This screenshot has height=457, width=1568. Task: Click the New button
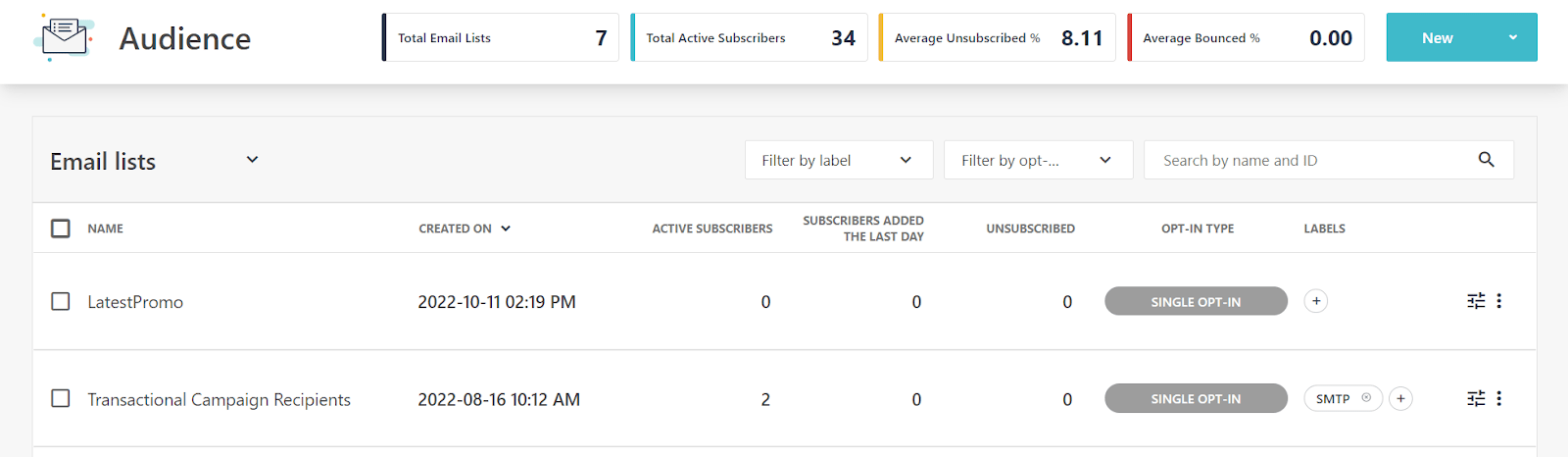coord(1438,37)
